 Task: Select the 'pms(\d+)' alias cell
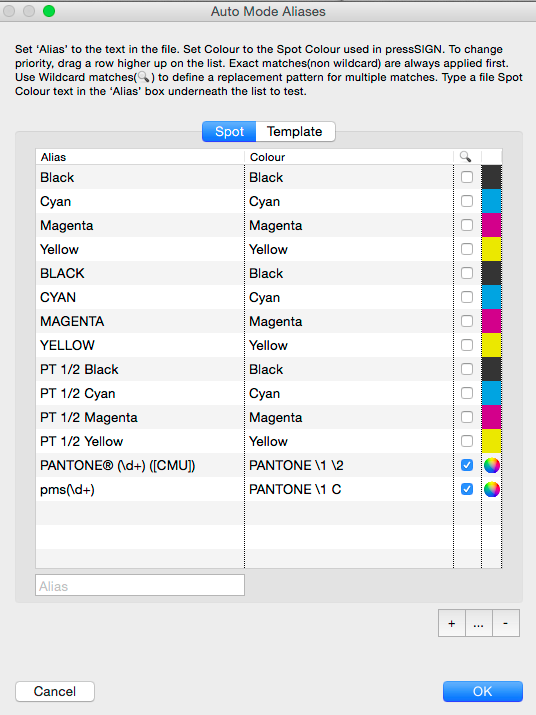(140, 489)
